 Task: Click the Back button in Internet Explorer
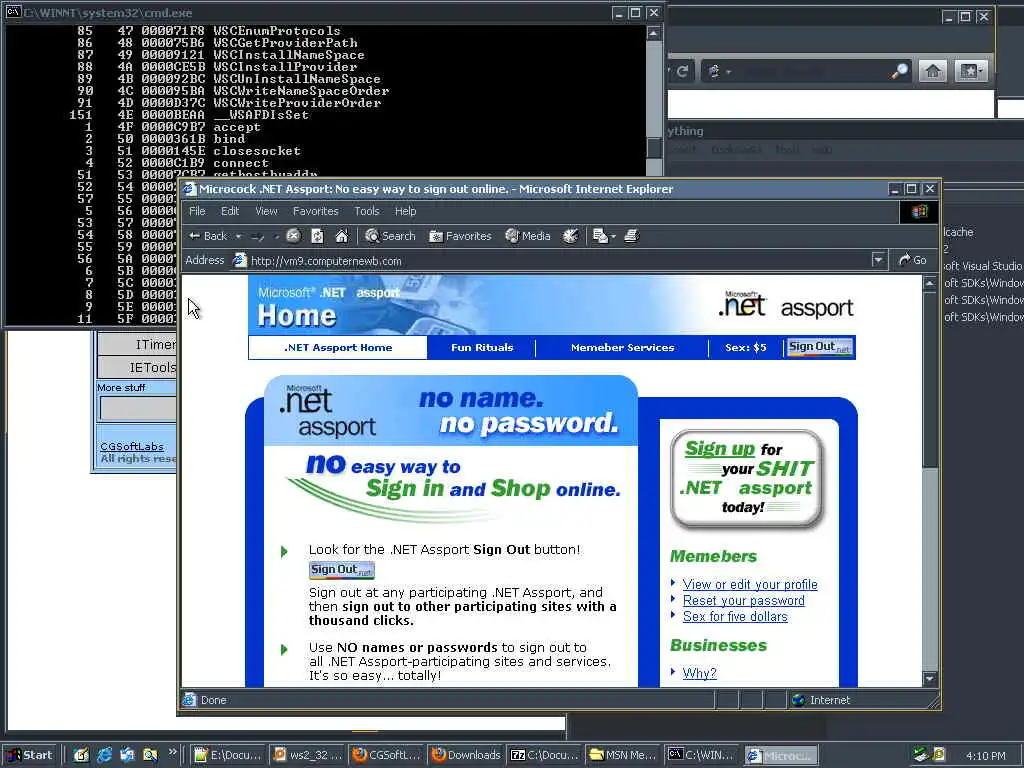pos(207,236)
